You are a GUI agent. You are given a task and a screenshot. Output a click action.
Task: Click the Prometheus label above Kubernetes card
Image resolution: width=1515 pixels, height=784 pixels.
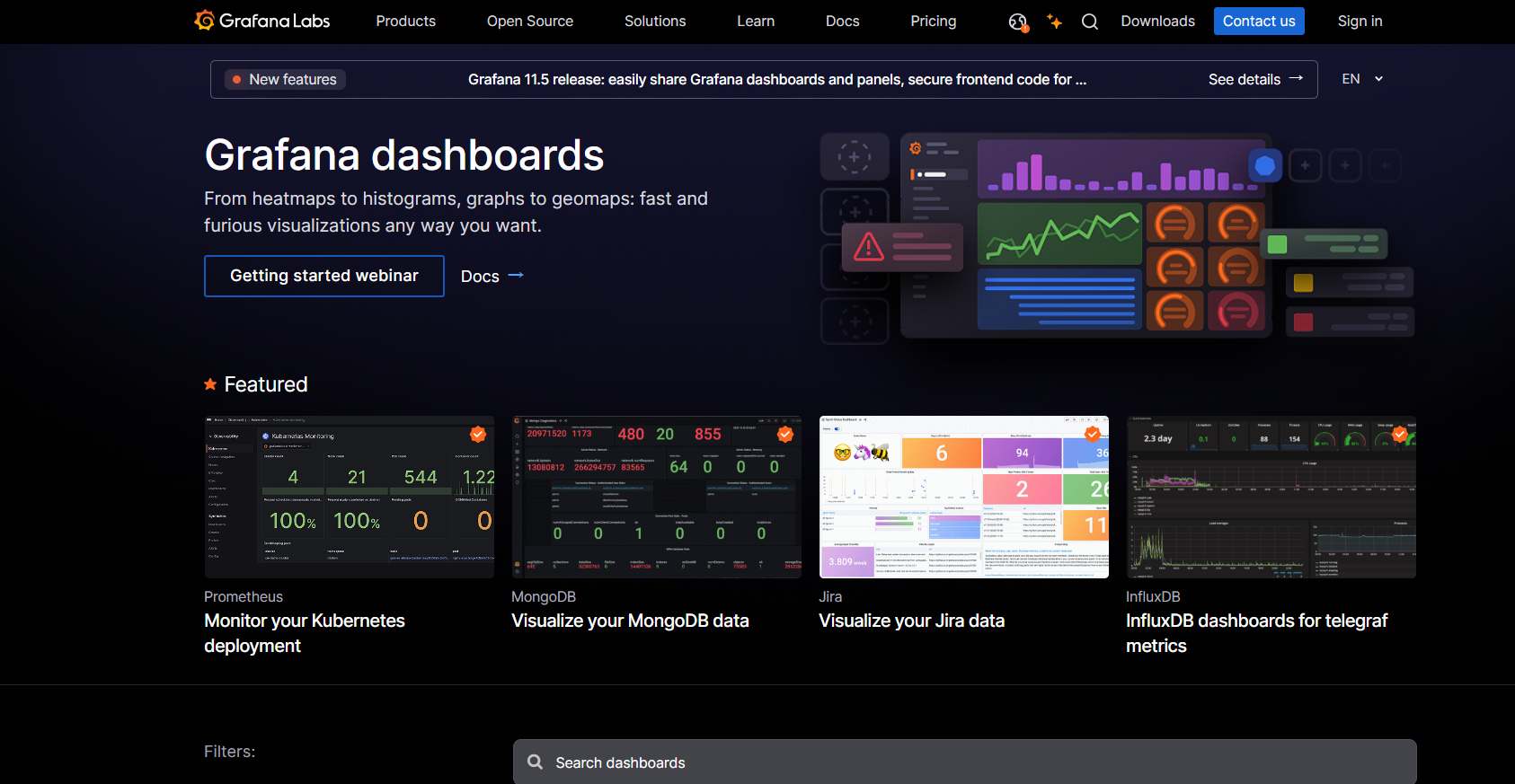(244, 597)
